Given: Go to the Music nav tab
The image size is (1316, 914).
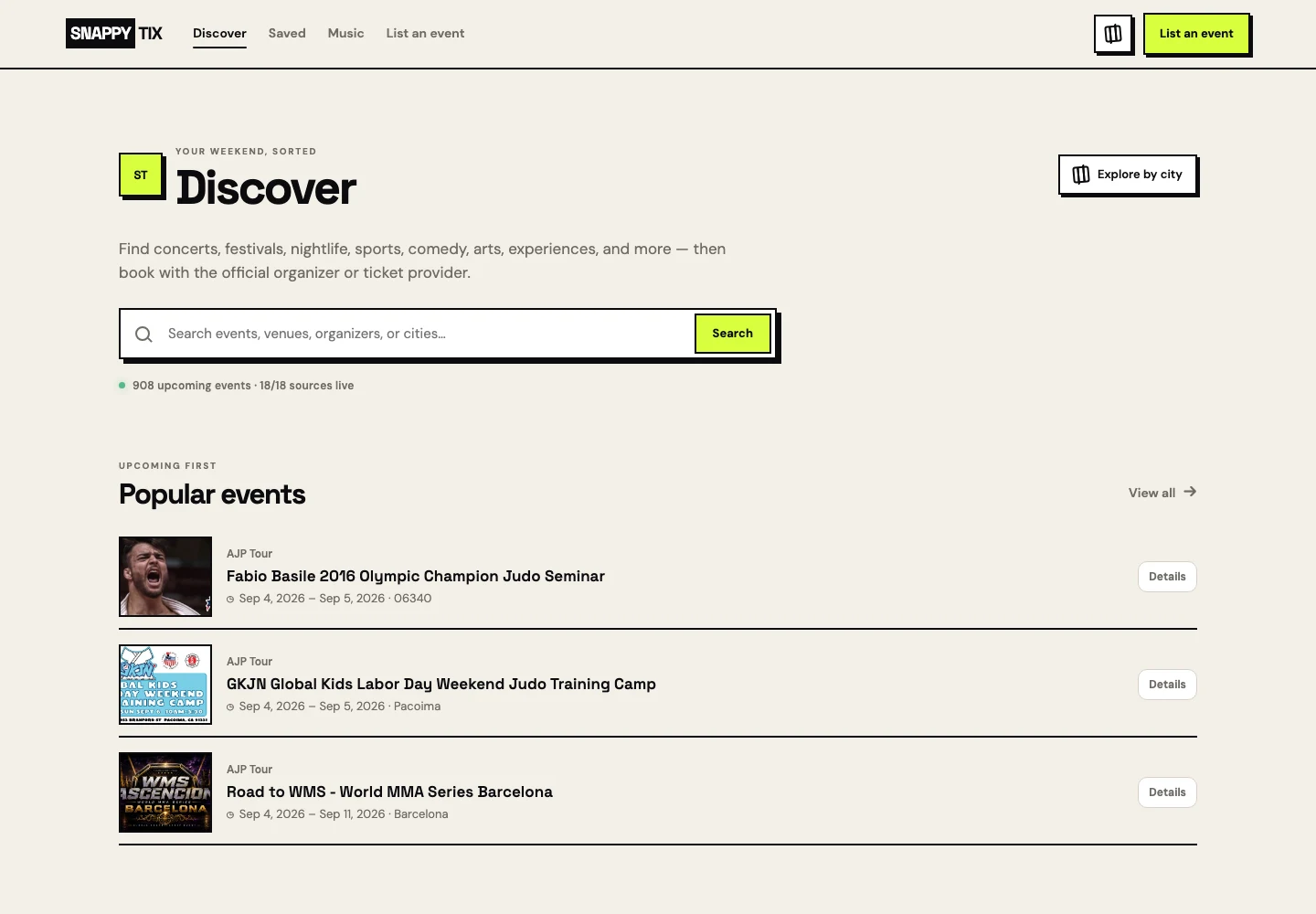Looking at the screenshot, I should 345,34.
